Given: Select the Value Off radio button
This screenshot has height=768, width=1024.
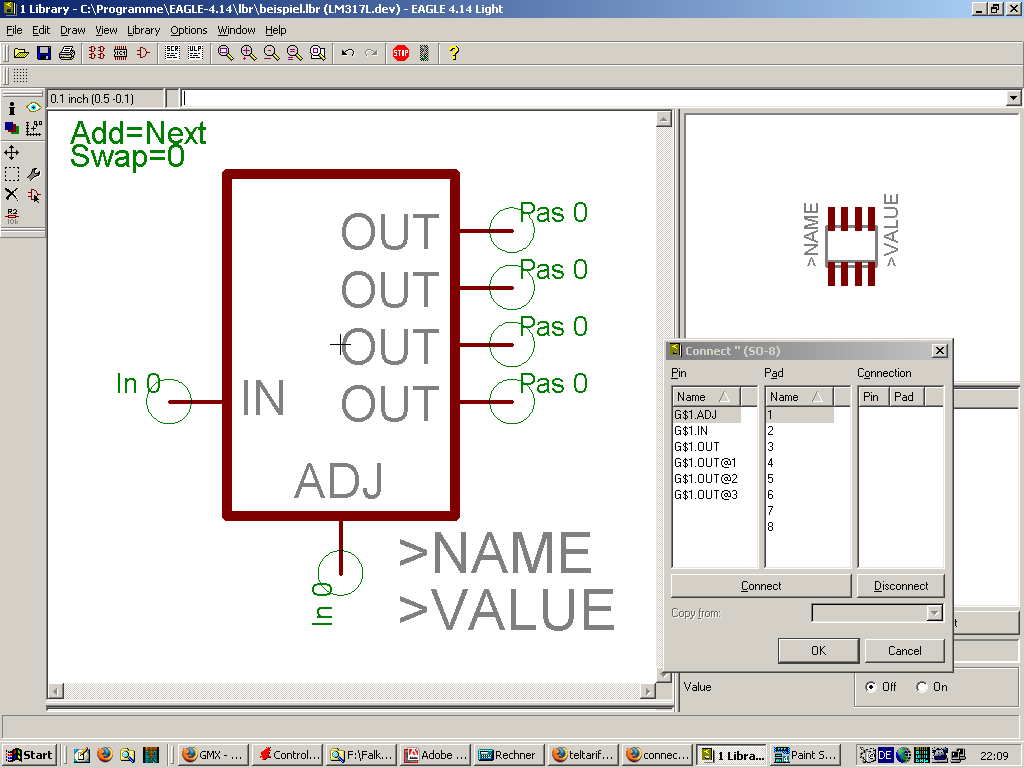Looking at the screenshot, I should click(871, 687).
